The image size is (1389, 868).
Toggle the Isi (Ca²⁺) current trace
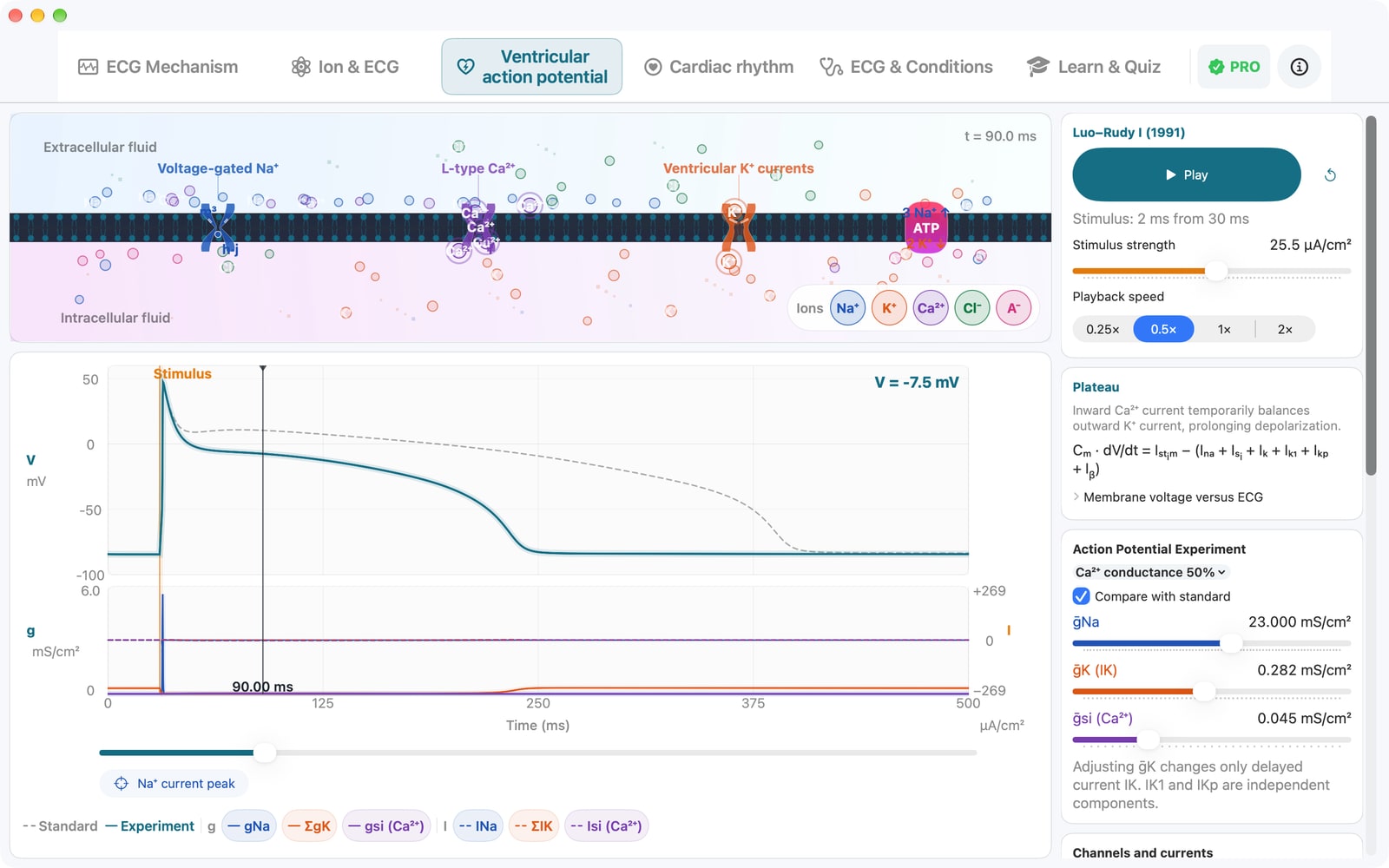pyautogui.click(x=606, y=826)
